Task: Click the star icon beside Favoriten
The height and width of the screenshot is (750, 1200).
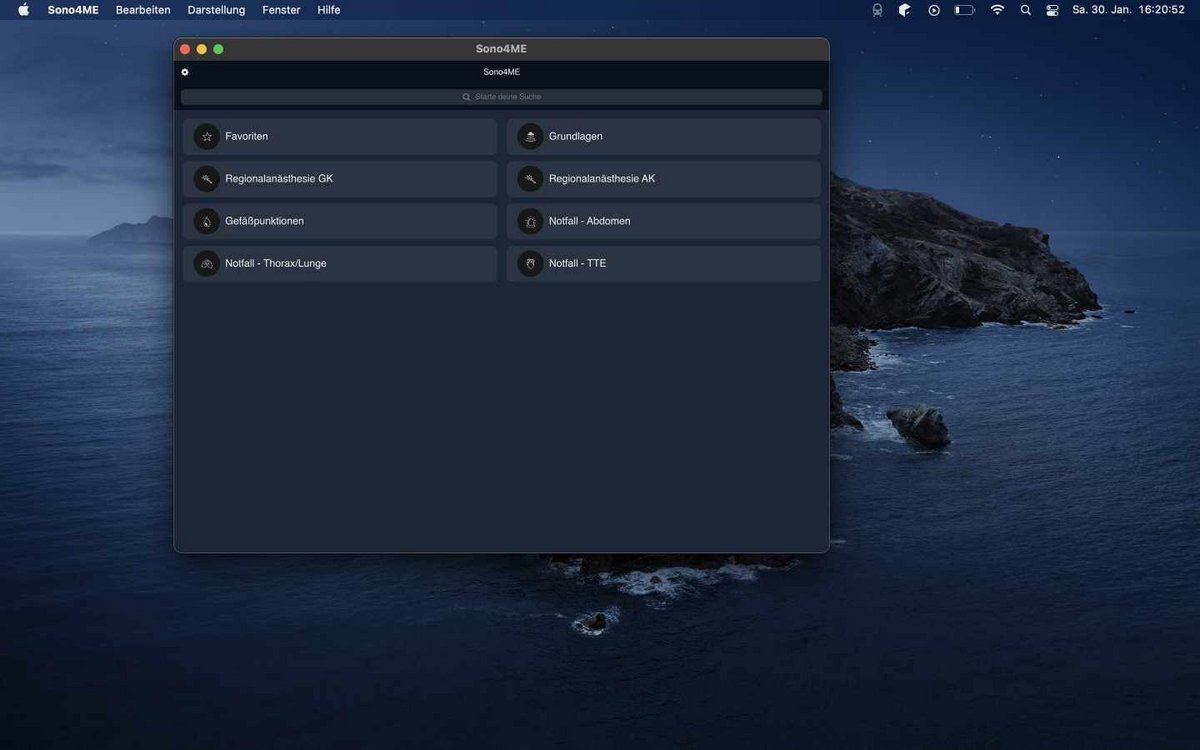Action: tap(207, 137)
